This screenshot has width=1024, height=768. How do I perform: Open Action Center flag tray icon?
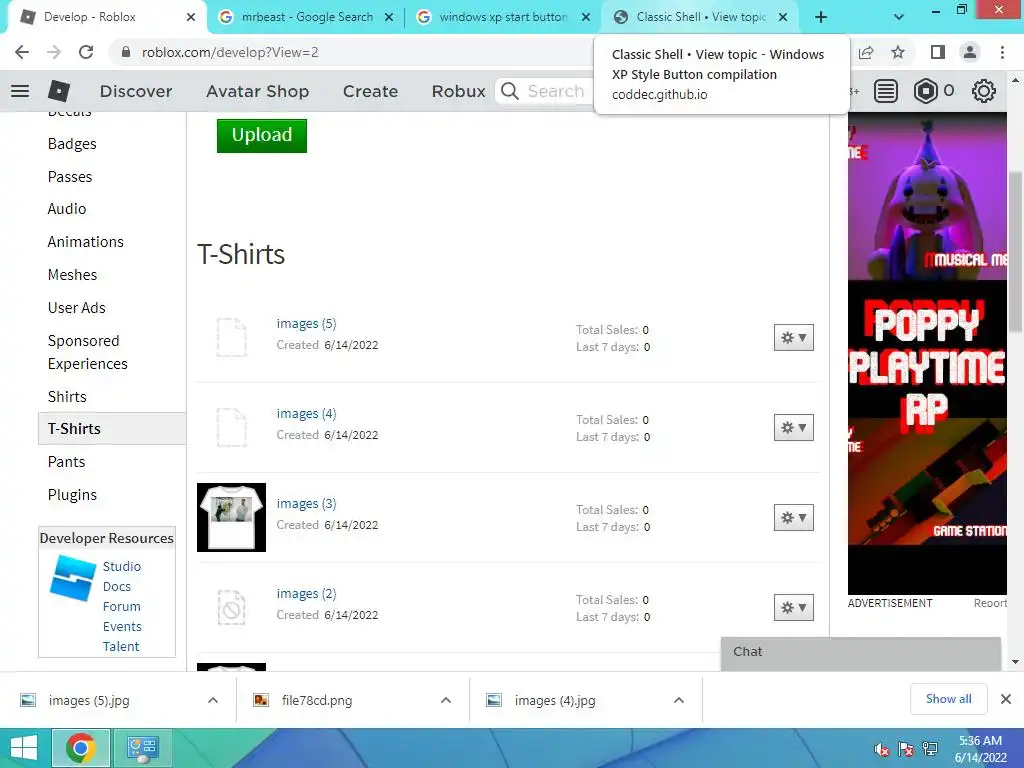click(905, 749)
